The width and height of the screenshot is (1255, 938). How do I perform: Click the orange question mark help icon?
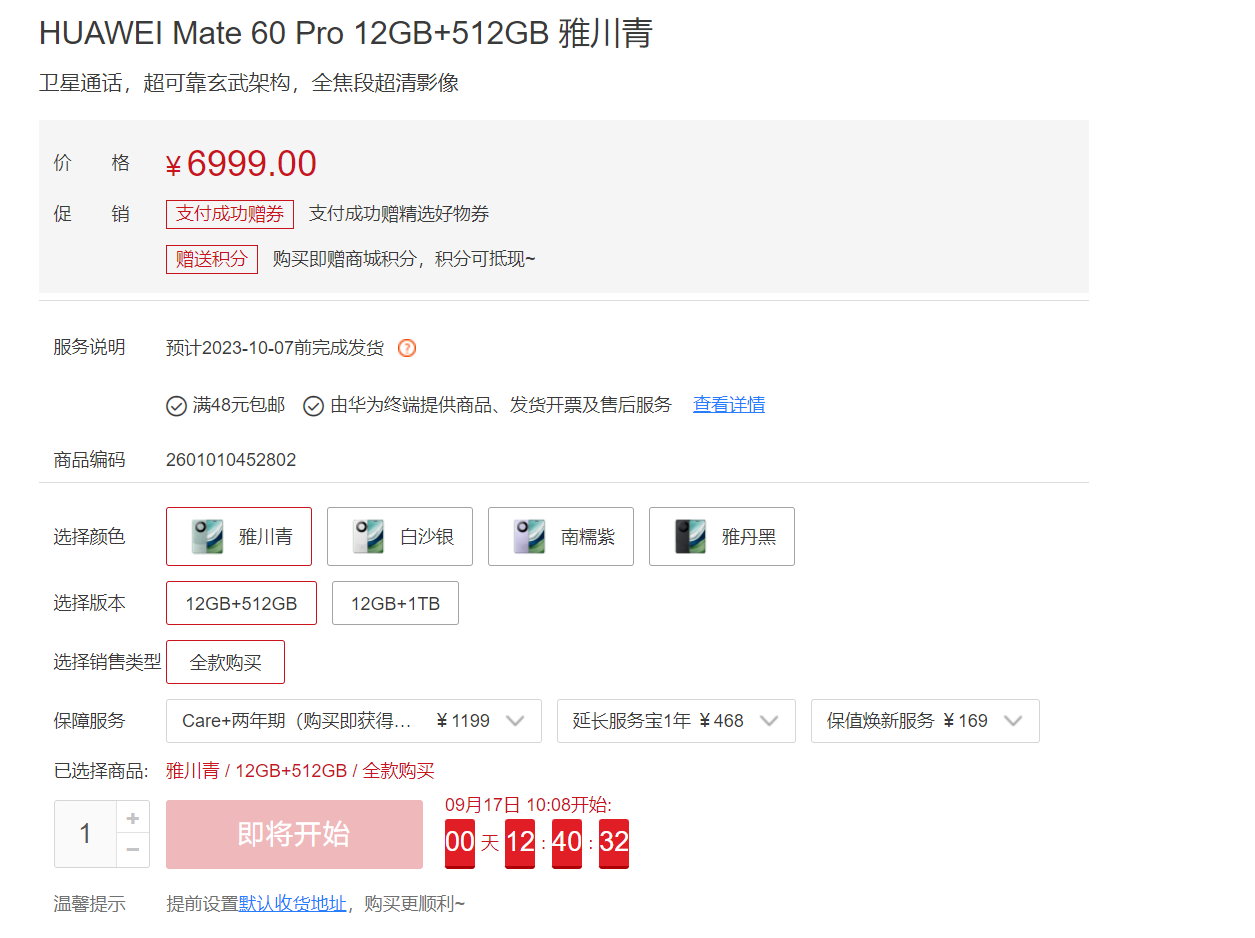pos(407,348)
